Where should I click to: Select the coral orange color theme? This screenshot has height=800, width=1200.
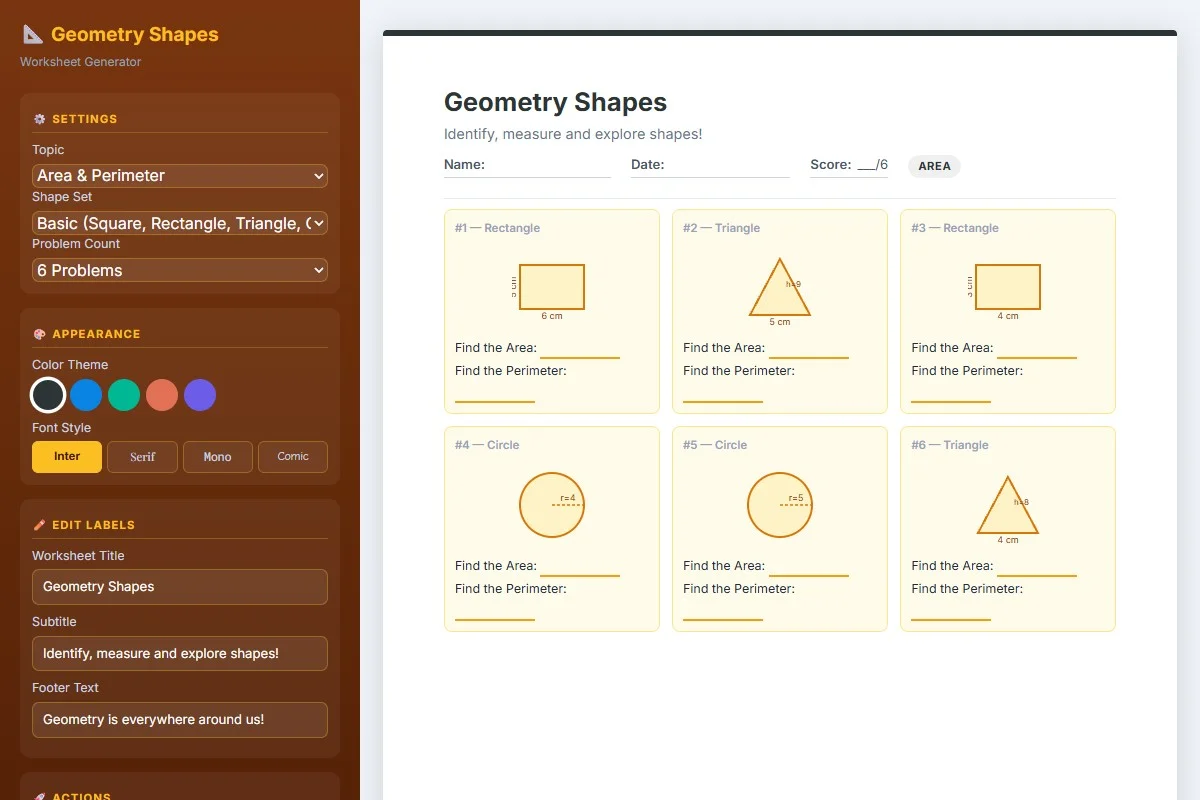(162, 395)
